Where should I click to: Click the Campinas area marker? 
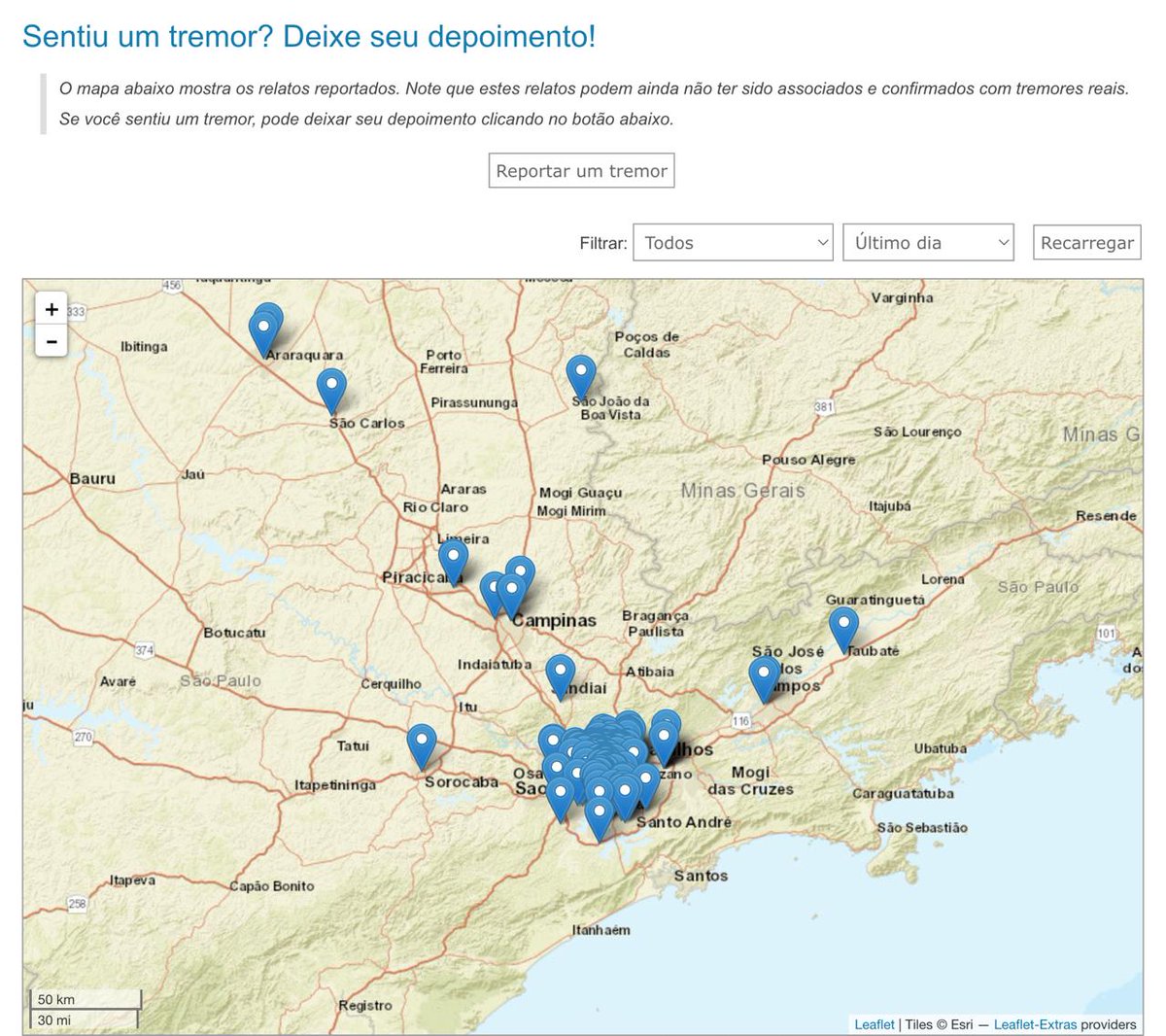(513, 585)
